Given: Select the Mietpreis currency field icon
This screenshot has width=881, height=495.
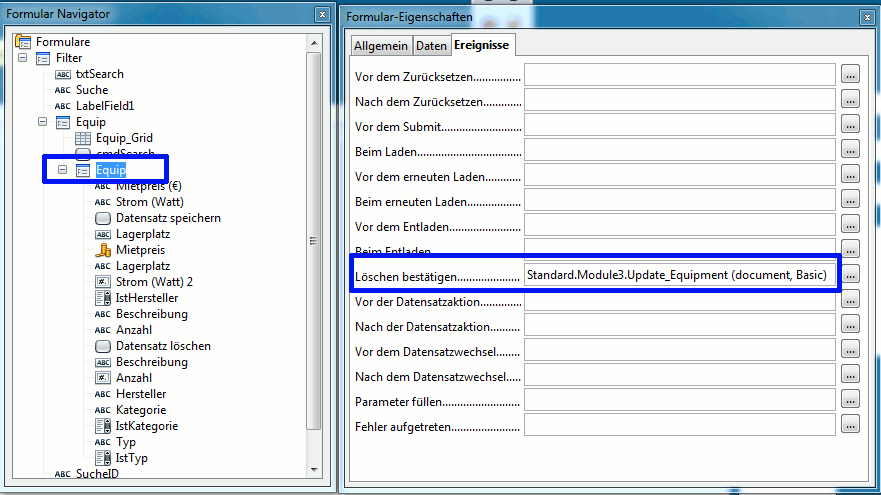Looking at the screenshot, I should tap(103, 250).
